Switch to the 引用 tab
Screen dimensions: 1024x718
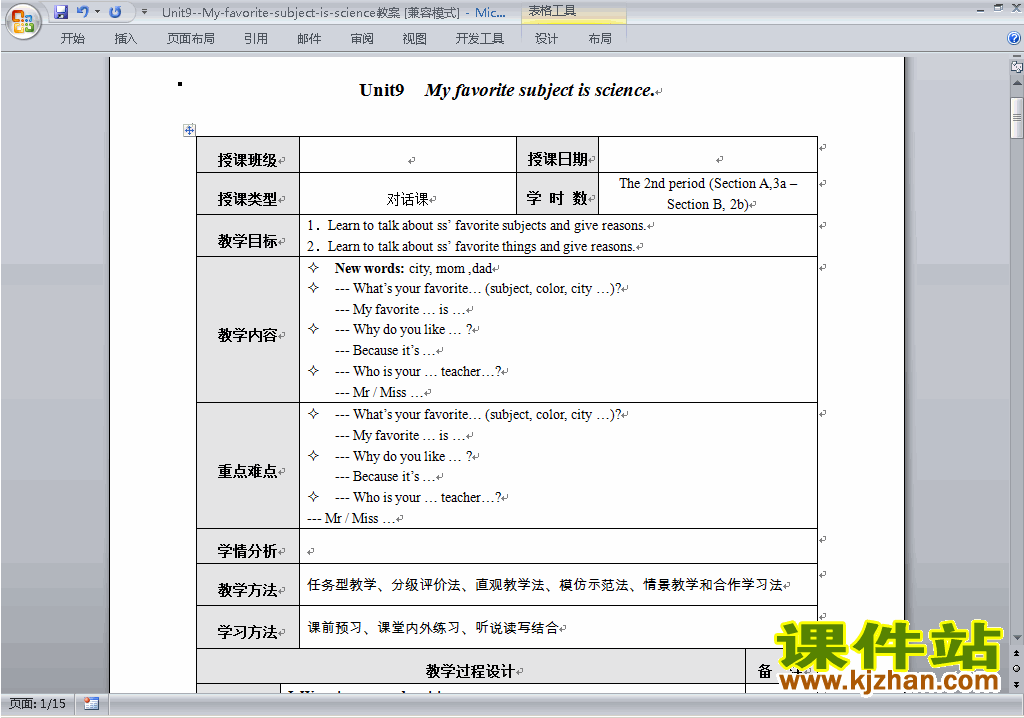tap(256, 39)
